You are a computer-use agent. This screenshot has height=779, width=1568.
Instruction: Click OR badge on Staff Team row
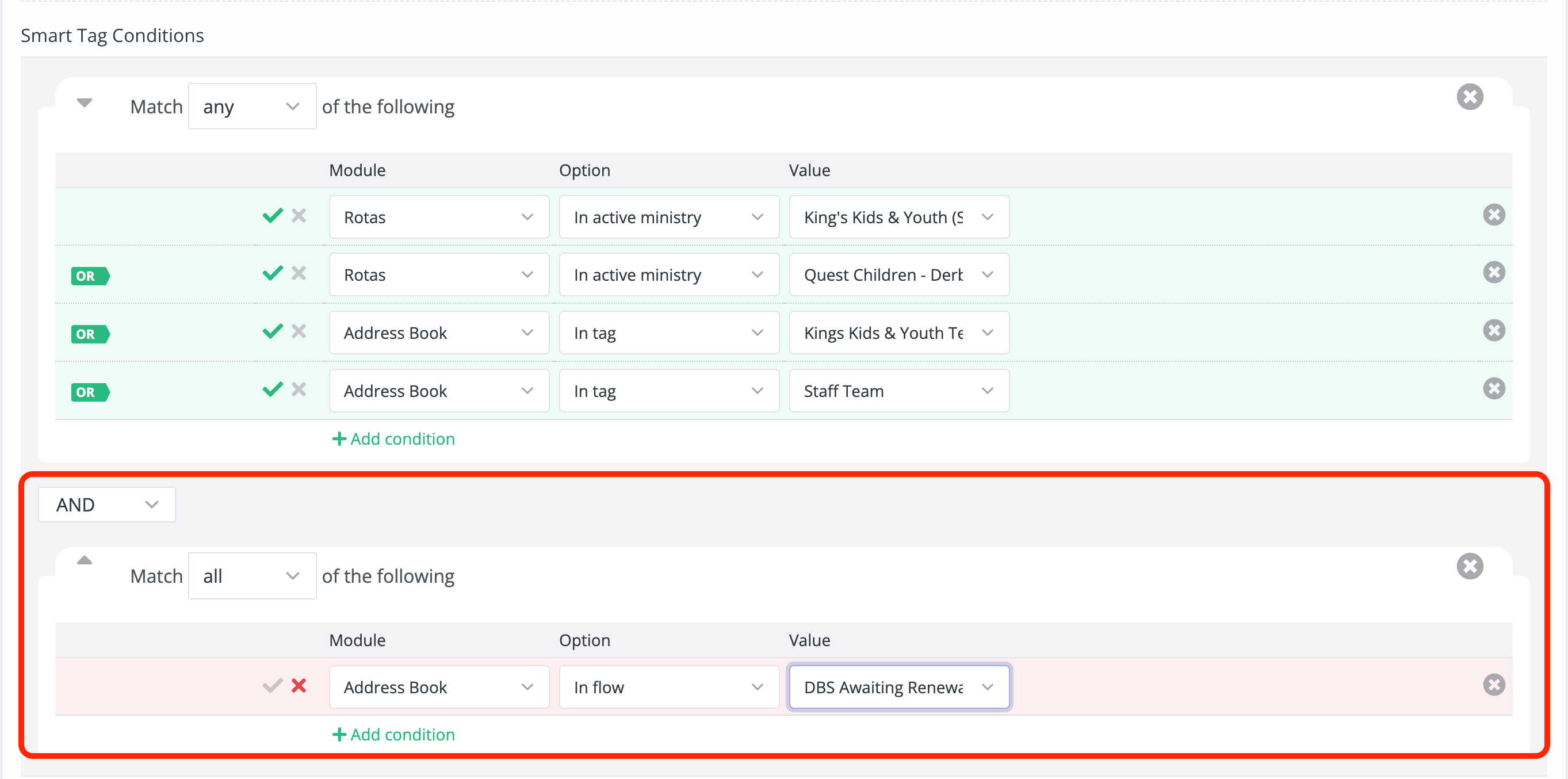90,392
